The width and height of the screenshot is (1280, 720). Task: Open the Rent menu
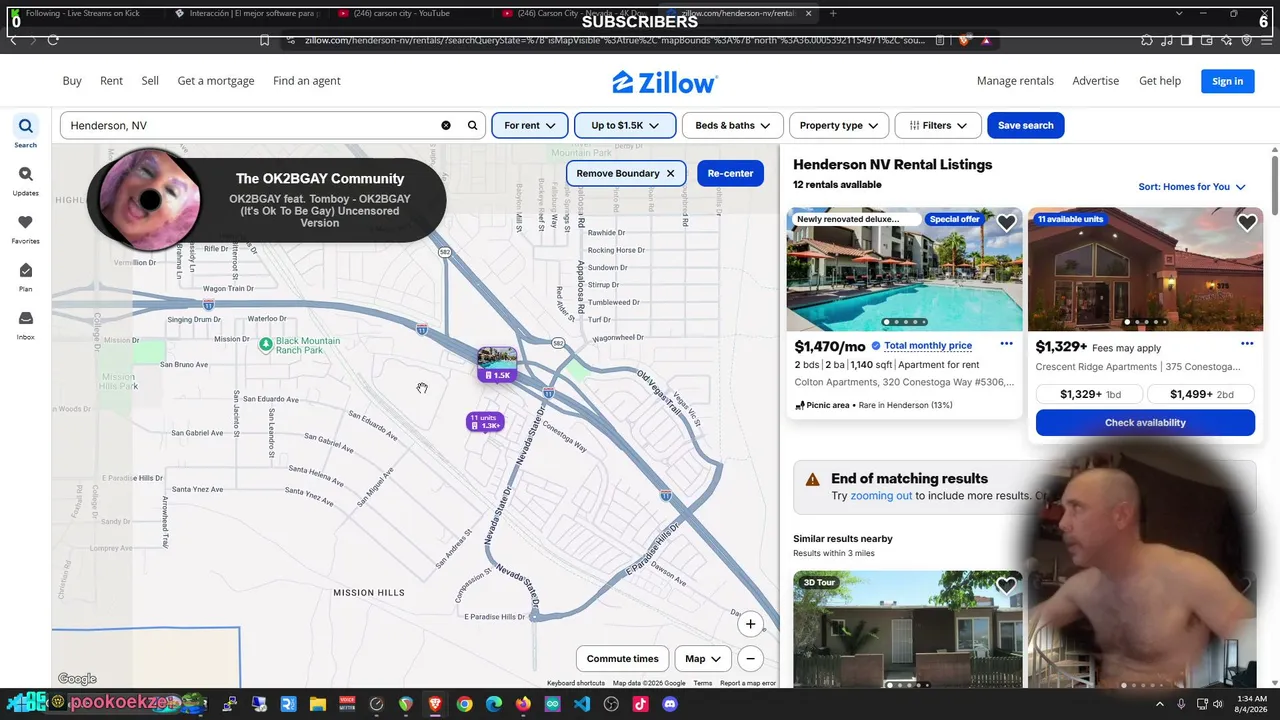111,81
